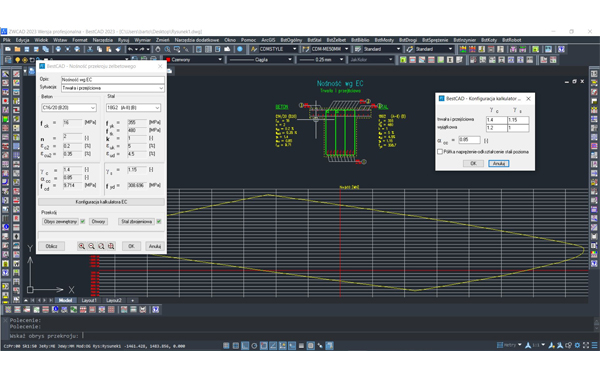Click the Otwory button
Screen dimensions: 600x371
98,221
